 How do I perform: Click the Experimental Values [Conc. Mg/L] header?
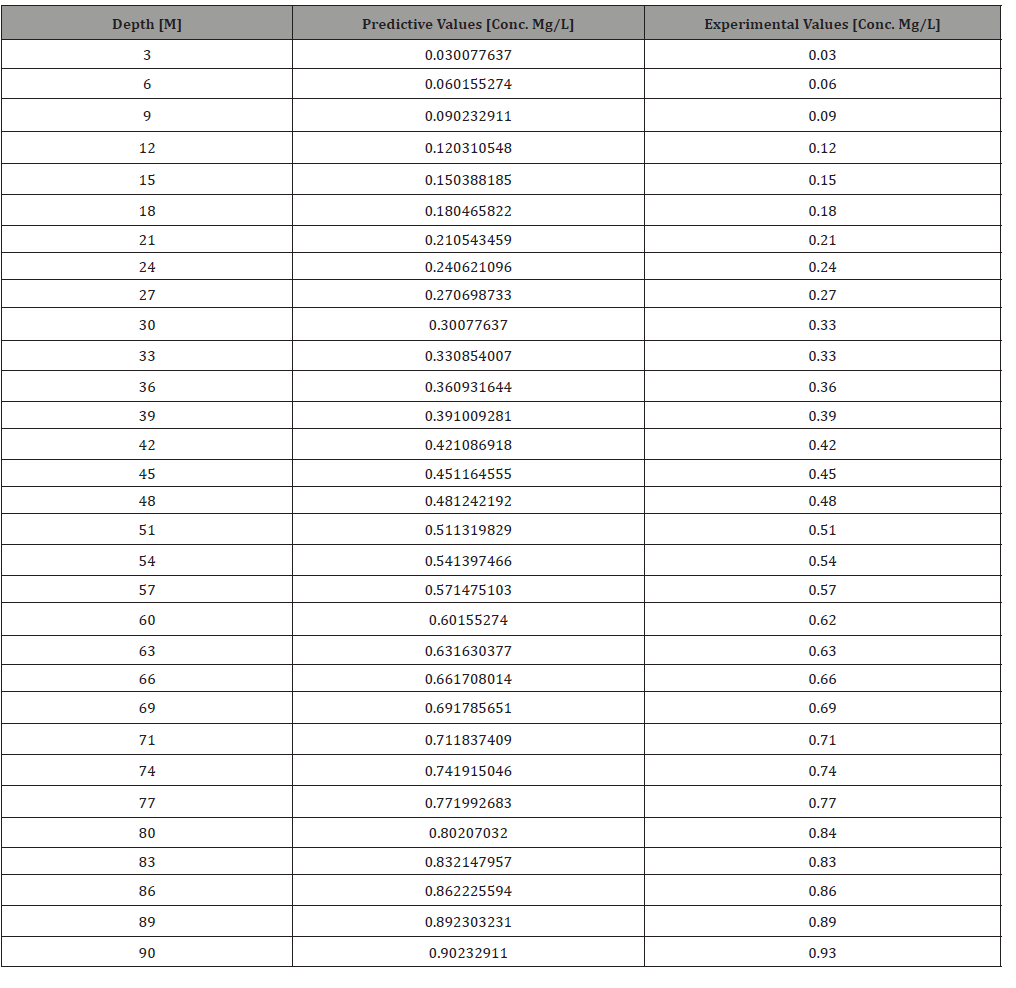pos(822,24)
